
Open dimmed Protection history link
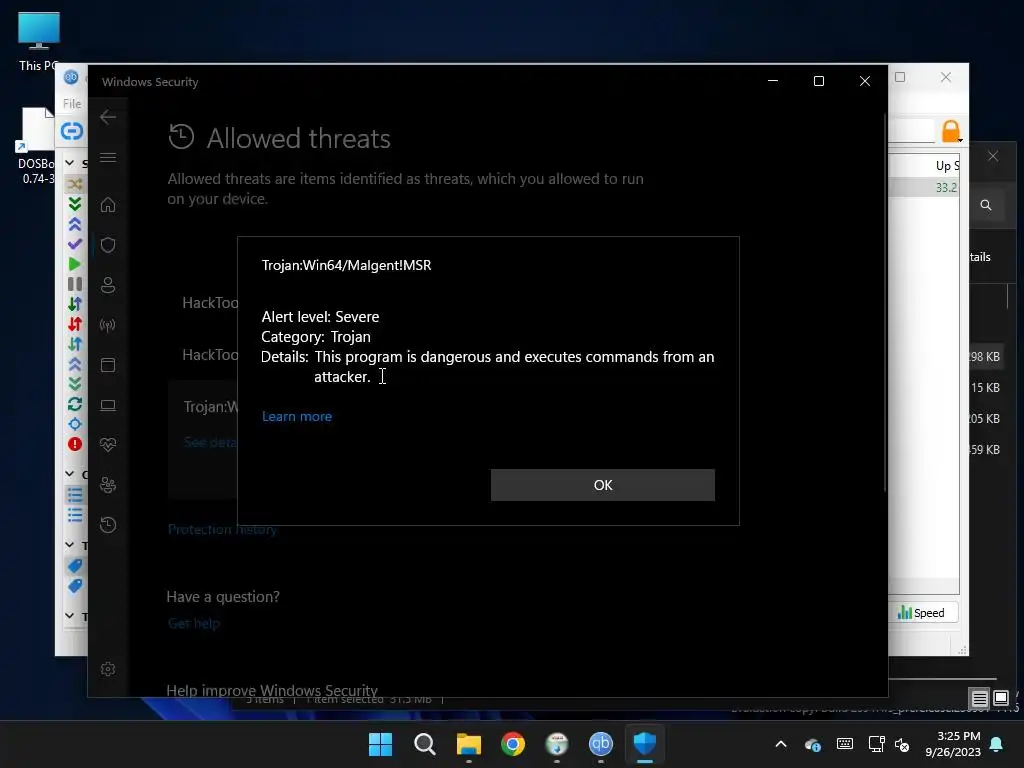[222, 530]
